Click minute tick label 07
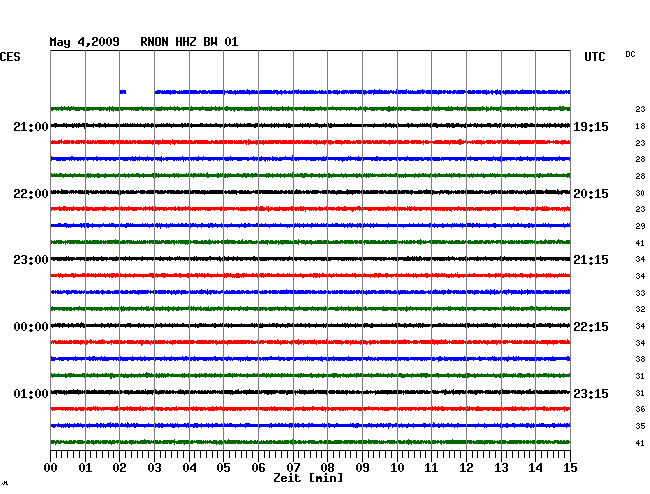This screenshot has height=494, width=650. tap(293, 468)
